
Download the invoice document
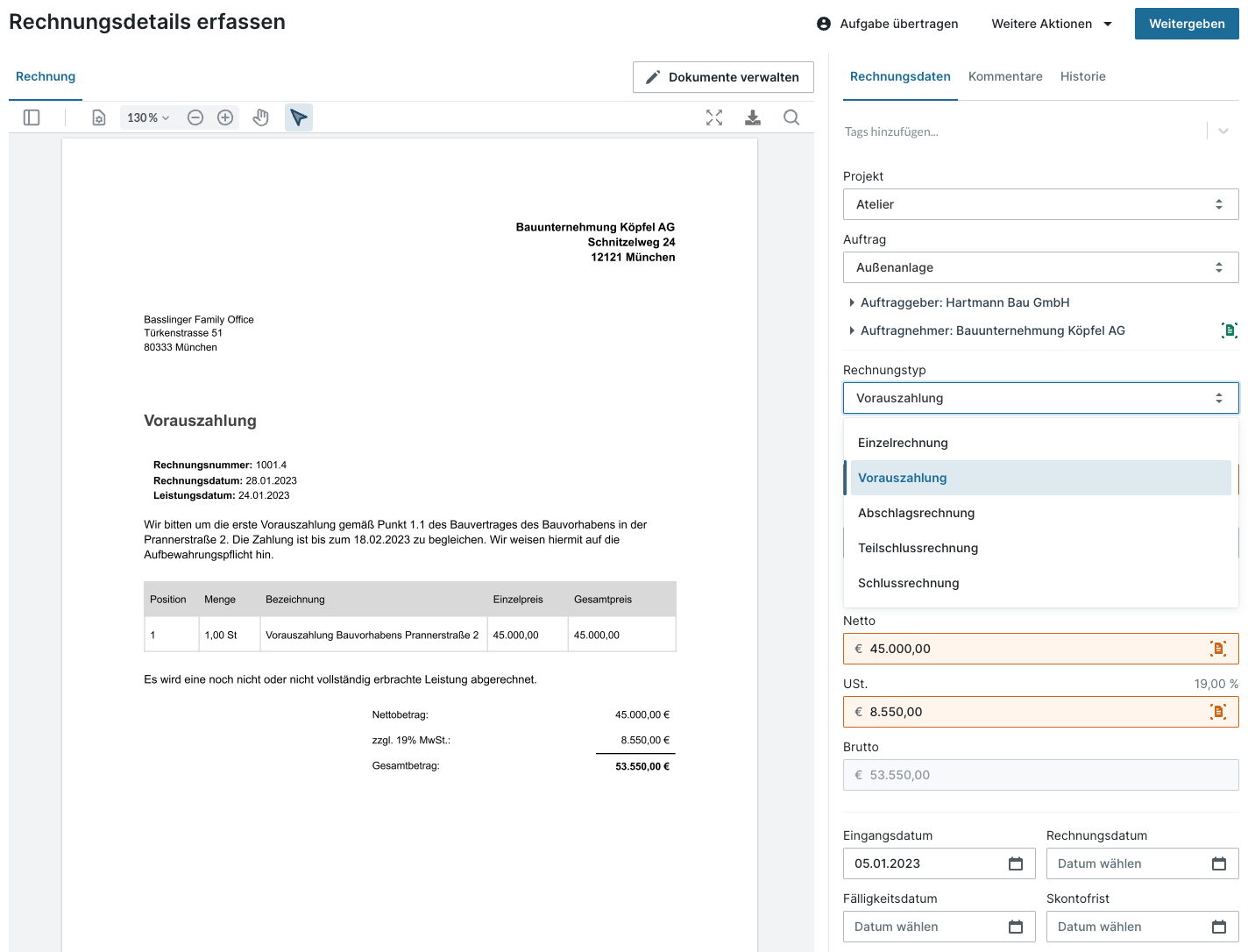point(753,117)
